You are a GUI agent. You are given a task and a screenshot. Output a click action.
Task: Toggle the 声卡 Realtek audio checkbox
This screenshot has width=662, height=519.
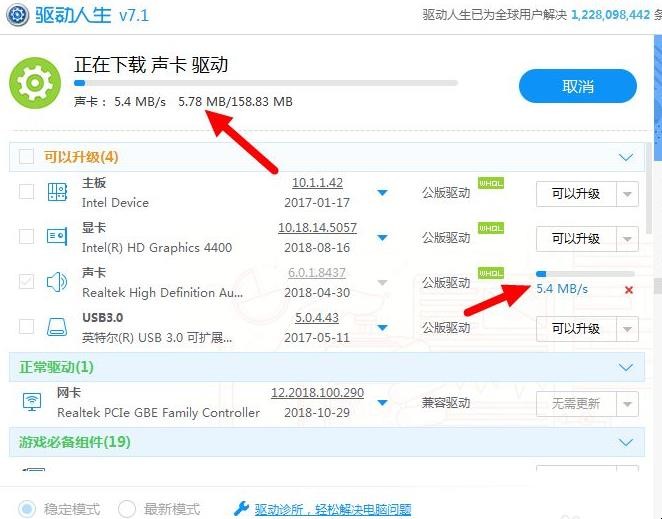click(x=26, y=282)
